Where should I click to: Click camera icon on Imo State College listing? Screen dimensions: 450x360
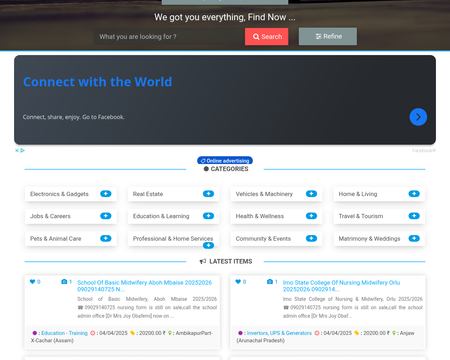(x=270, y=282)
